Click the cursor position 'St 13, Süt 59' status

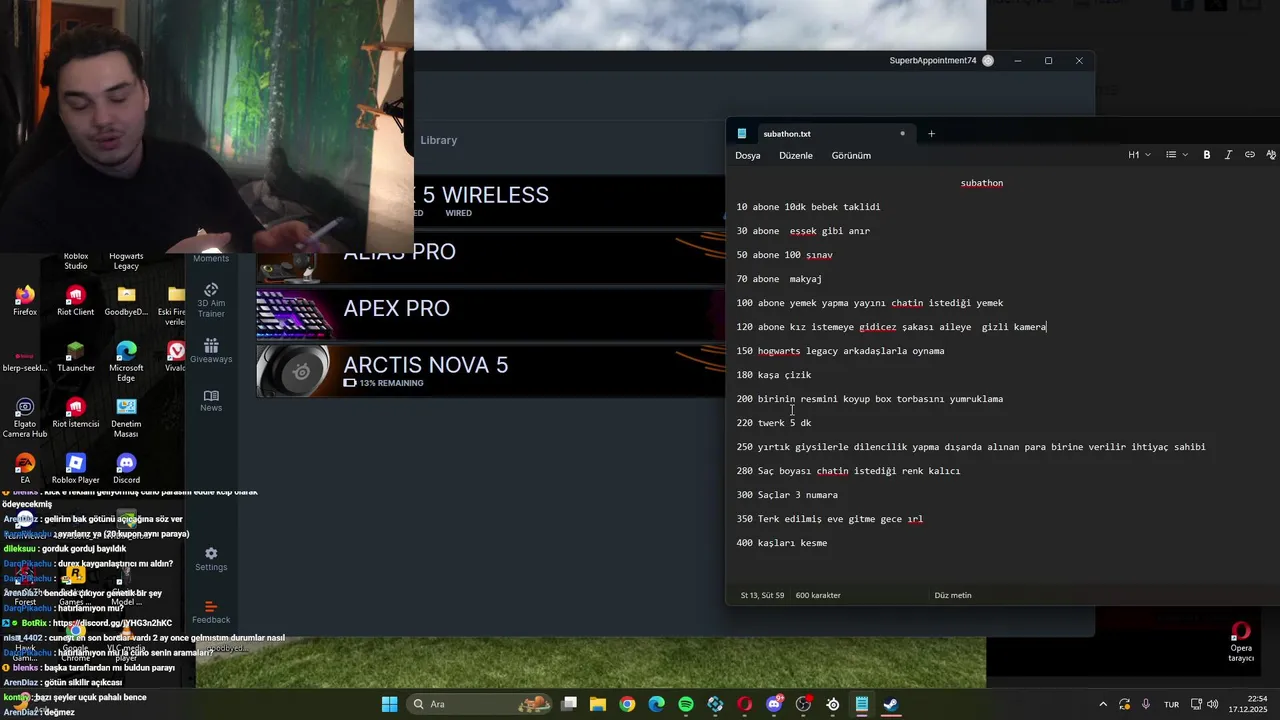(x=762, y=595)
